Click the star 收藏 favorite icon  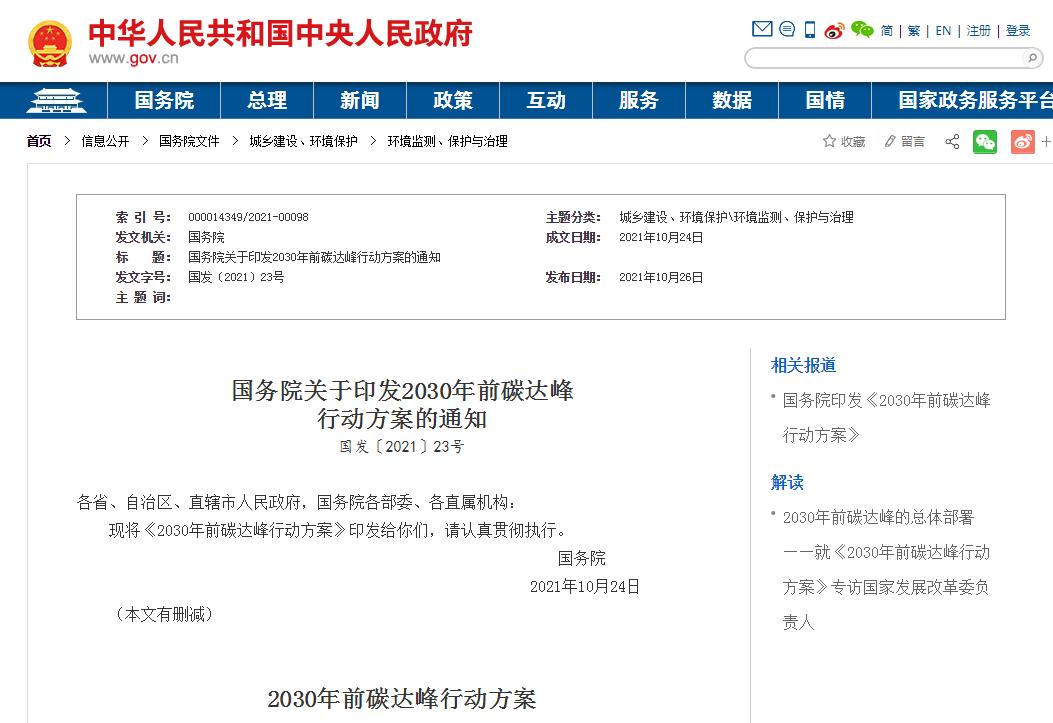[829, 141]
